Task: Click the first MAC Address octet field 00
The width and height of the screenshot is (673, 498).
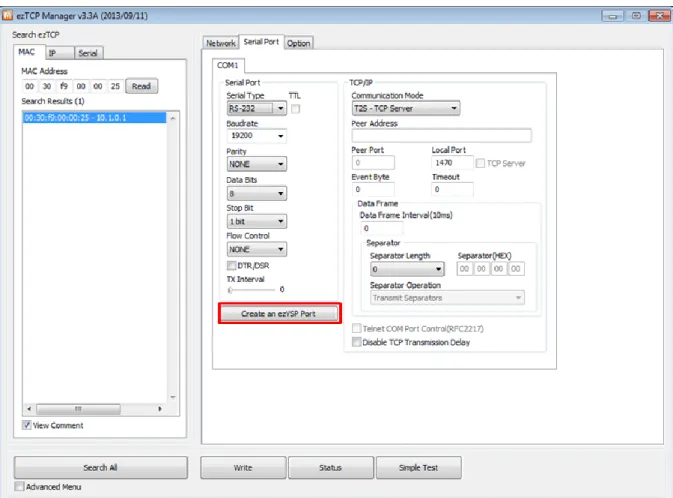Action: point(30,86)
